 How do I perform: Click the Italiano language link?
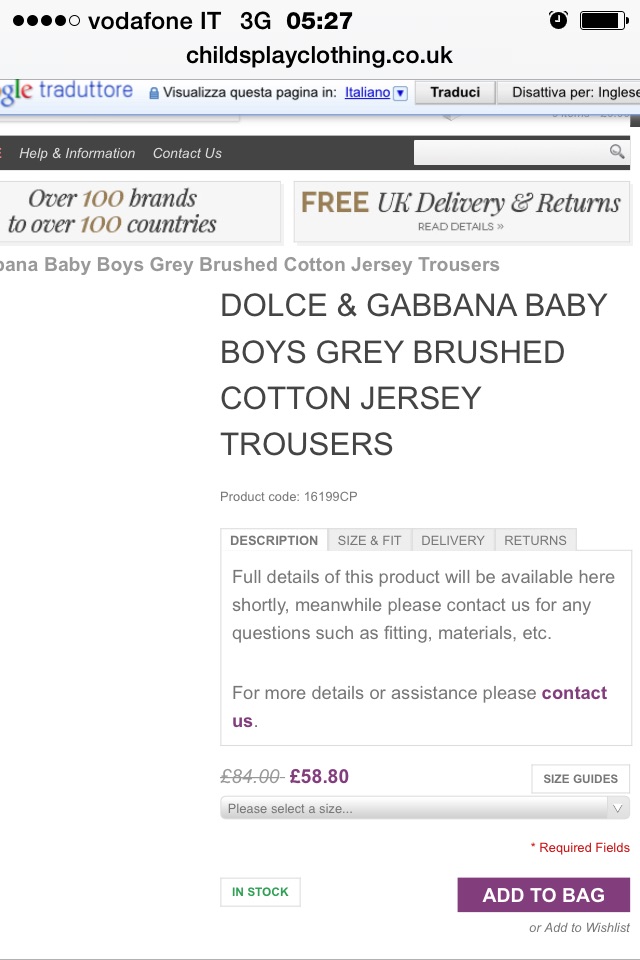[x=367, y=93]
